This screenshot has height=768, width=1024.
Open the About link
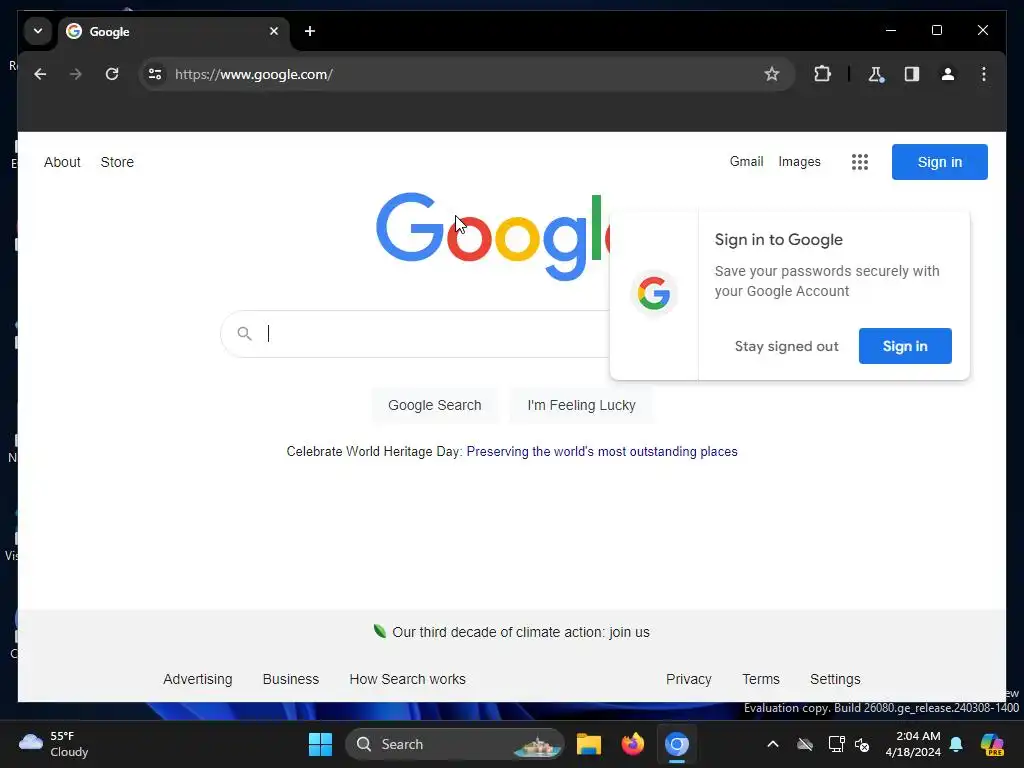62,162
